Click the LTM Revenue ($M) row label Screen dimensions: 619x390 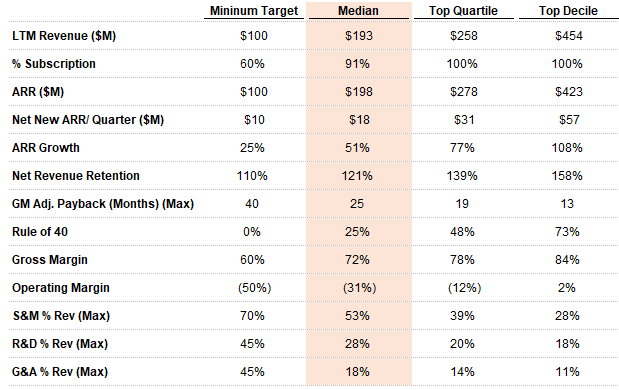pyautogui.click(x=64, y=36)
